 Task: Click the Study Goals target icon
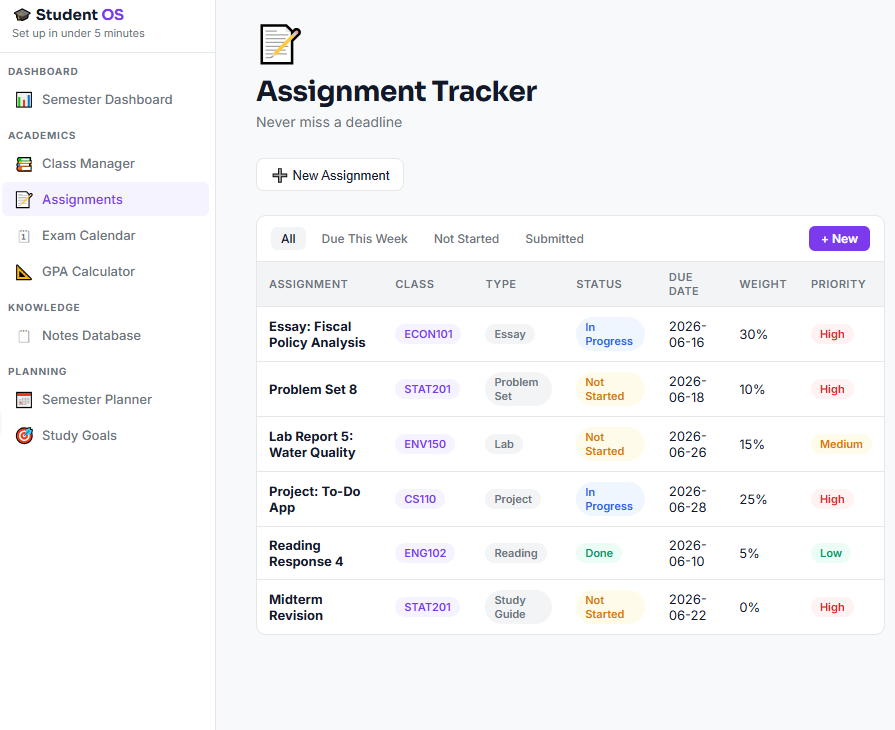24,435
